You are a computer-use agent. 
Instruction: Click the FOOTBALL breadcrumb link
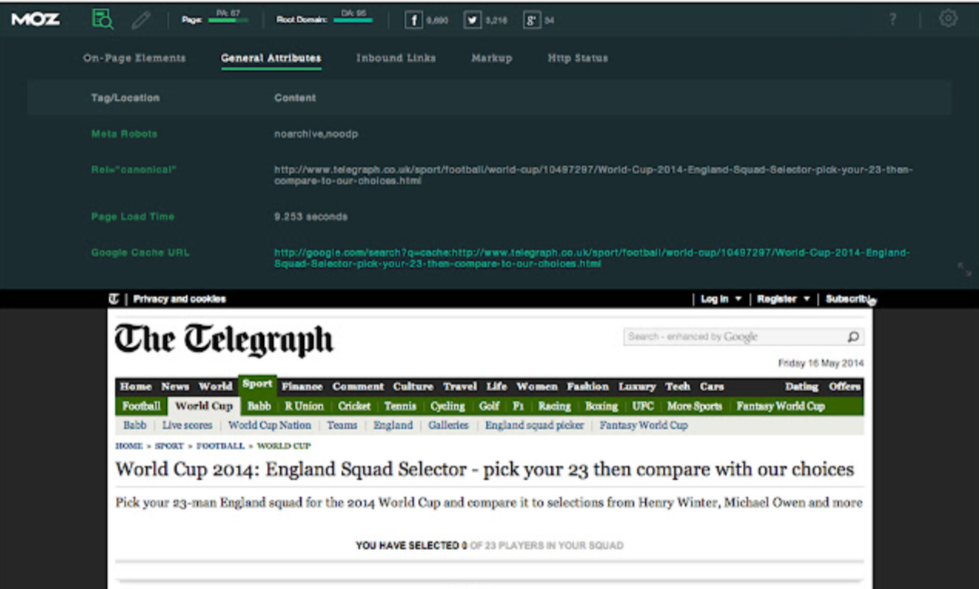pos(220,446)
